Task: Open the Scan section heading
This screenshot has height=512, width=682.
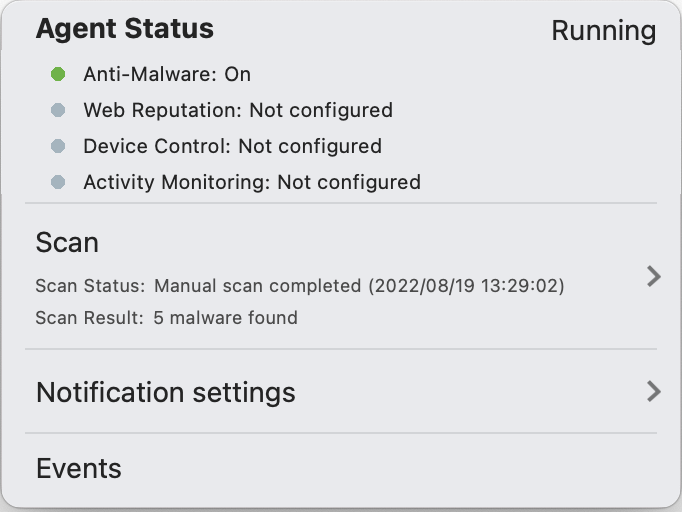Action: (67, 242)
